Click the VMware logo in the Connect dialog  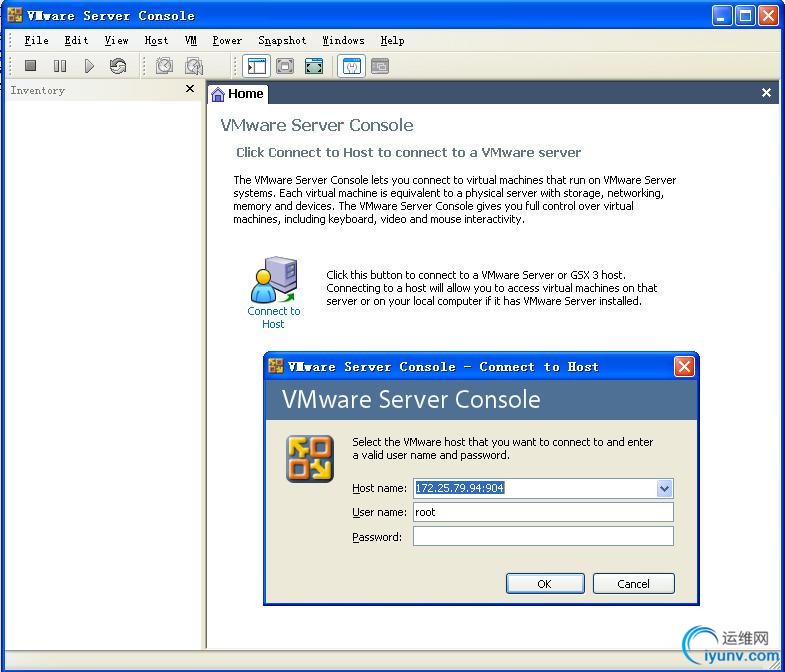click(310, 459)
